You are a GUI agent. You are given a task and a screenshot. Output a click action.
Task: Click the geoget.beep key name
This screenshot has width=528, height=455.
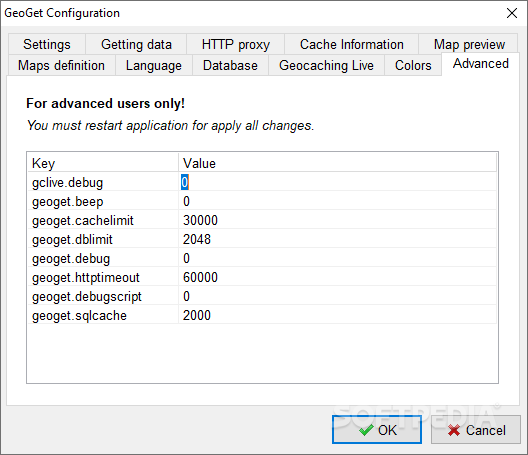pos(68,201)
